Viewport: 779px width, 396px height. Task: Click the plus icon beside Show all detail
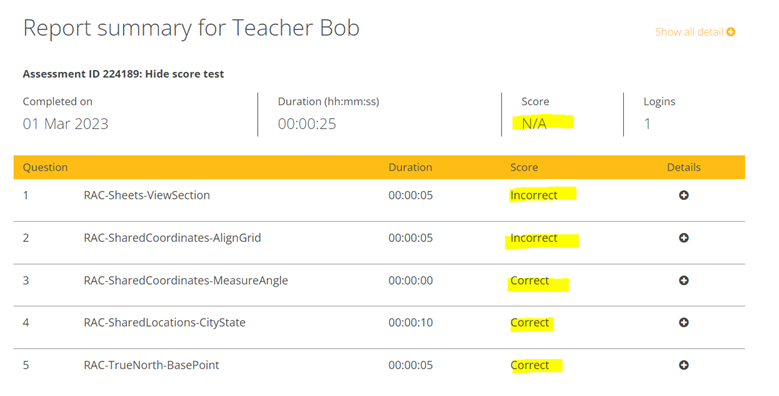731,32
